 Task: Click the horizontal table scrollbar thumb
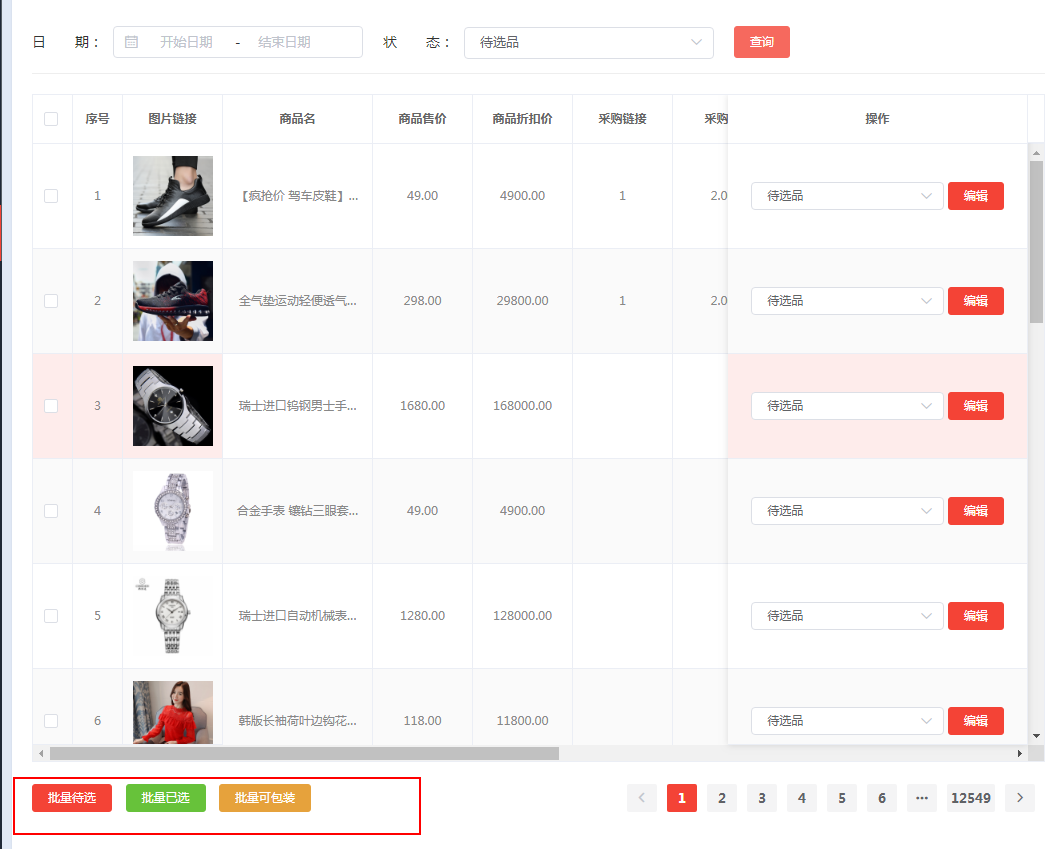[304, 753]
